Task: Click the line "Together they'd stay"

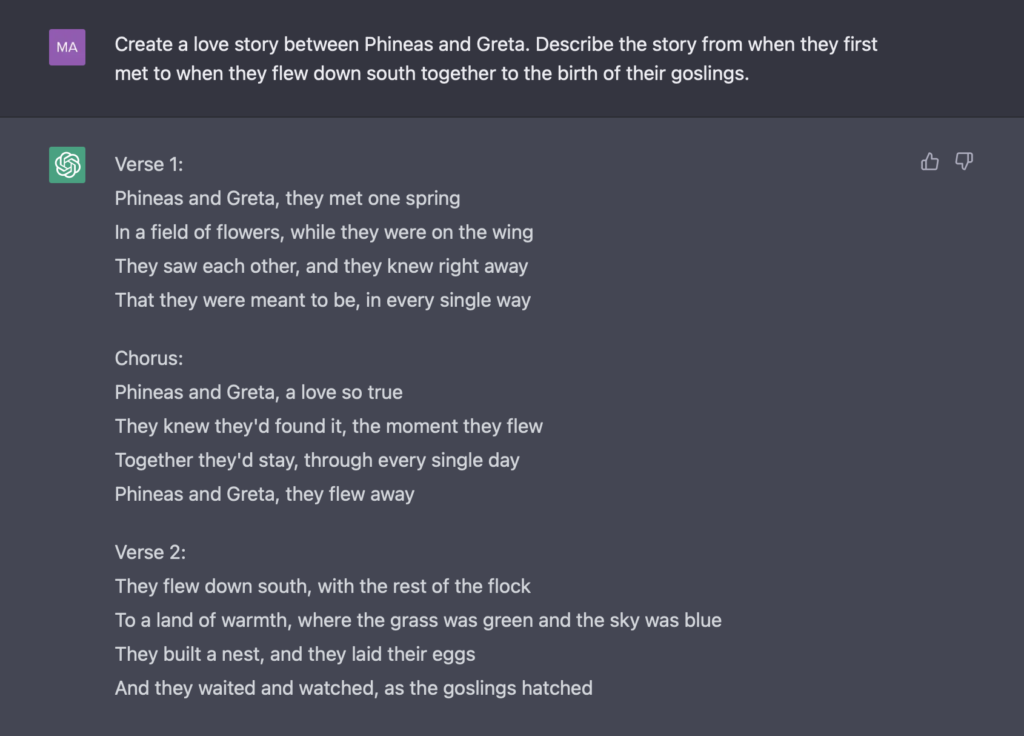Action: (317, 460)
